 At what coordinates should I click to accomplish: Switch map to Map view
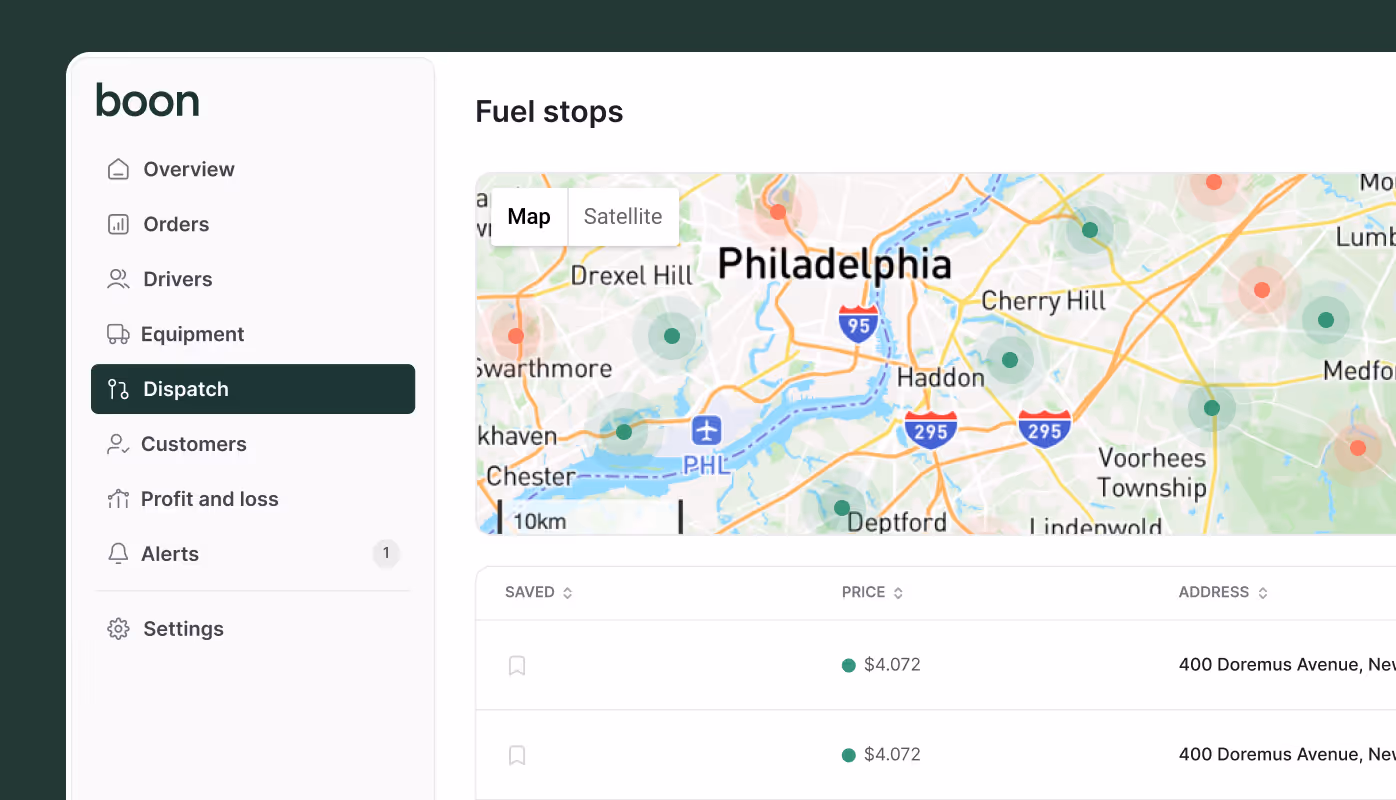tap(529, 217)
